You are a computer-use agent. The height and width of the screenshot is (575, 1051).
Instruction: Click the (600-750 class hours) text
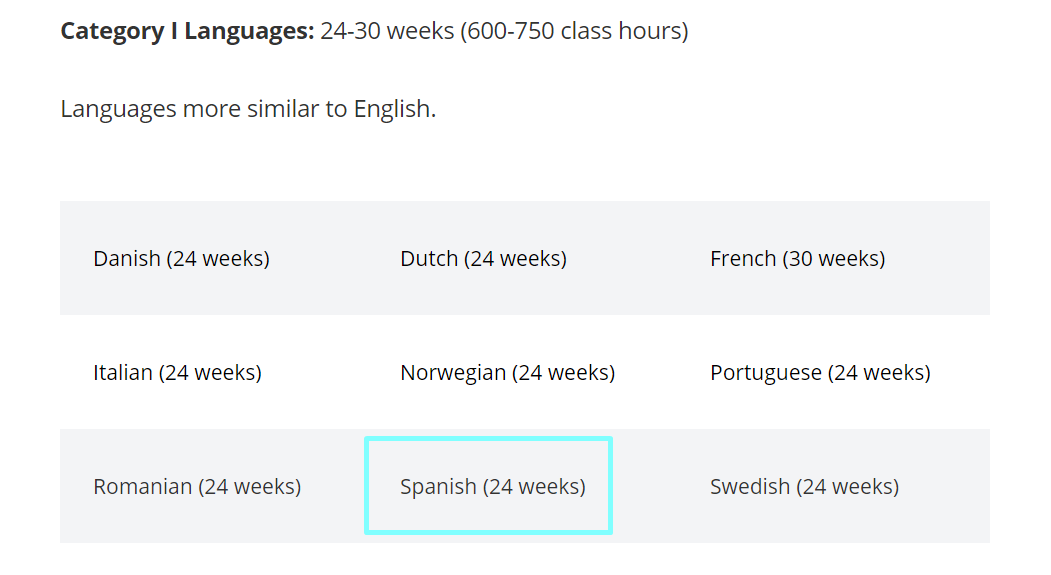pyautogui.click(x=574, y=31)
